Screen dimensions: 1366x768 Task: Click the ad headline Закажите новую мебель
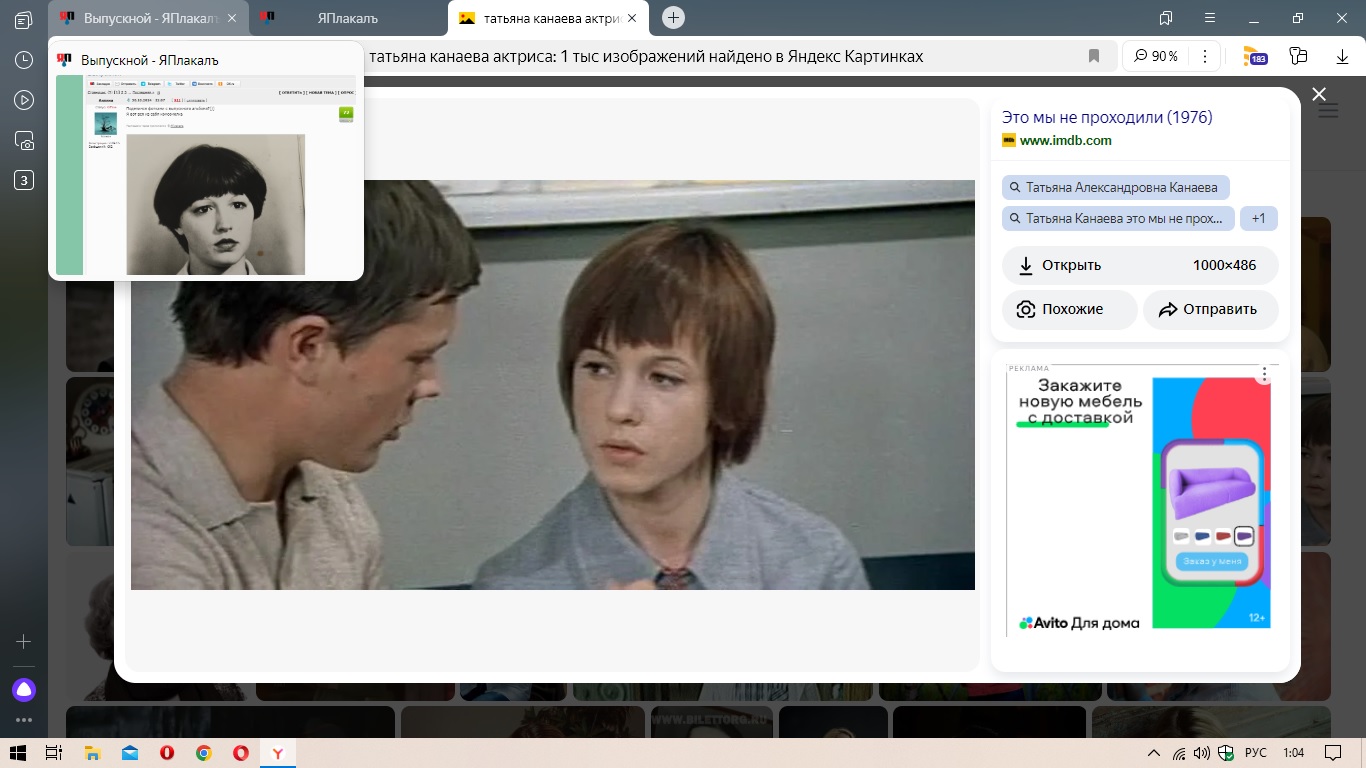pyautogui.click(x=1080, y=401)
